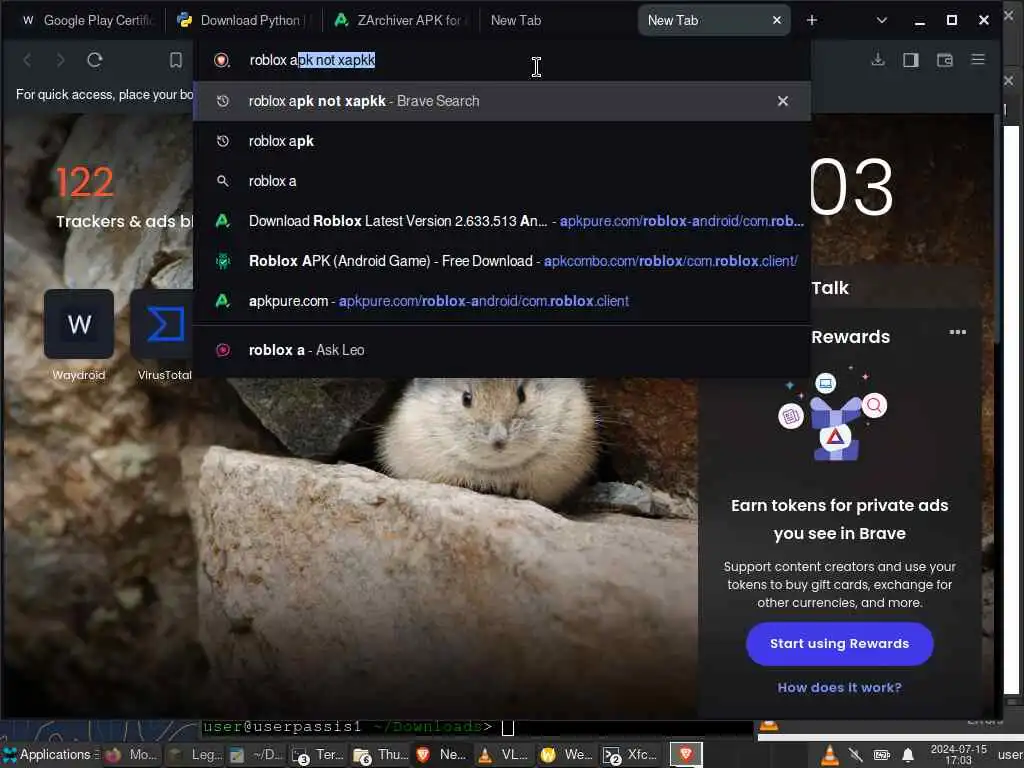The width and height of the screenshot is (1024, 768).
Task: Open the downloads icon in toolbar
Action: coord(878,60)
